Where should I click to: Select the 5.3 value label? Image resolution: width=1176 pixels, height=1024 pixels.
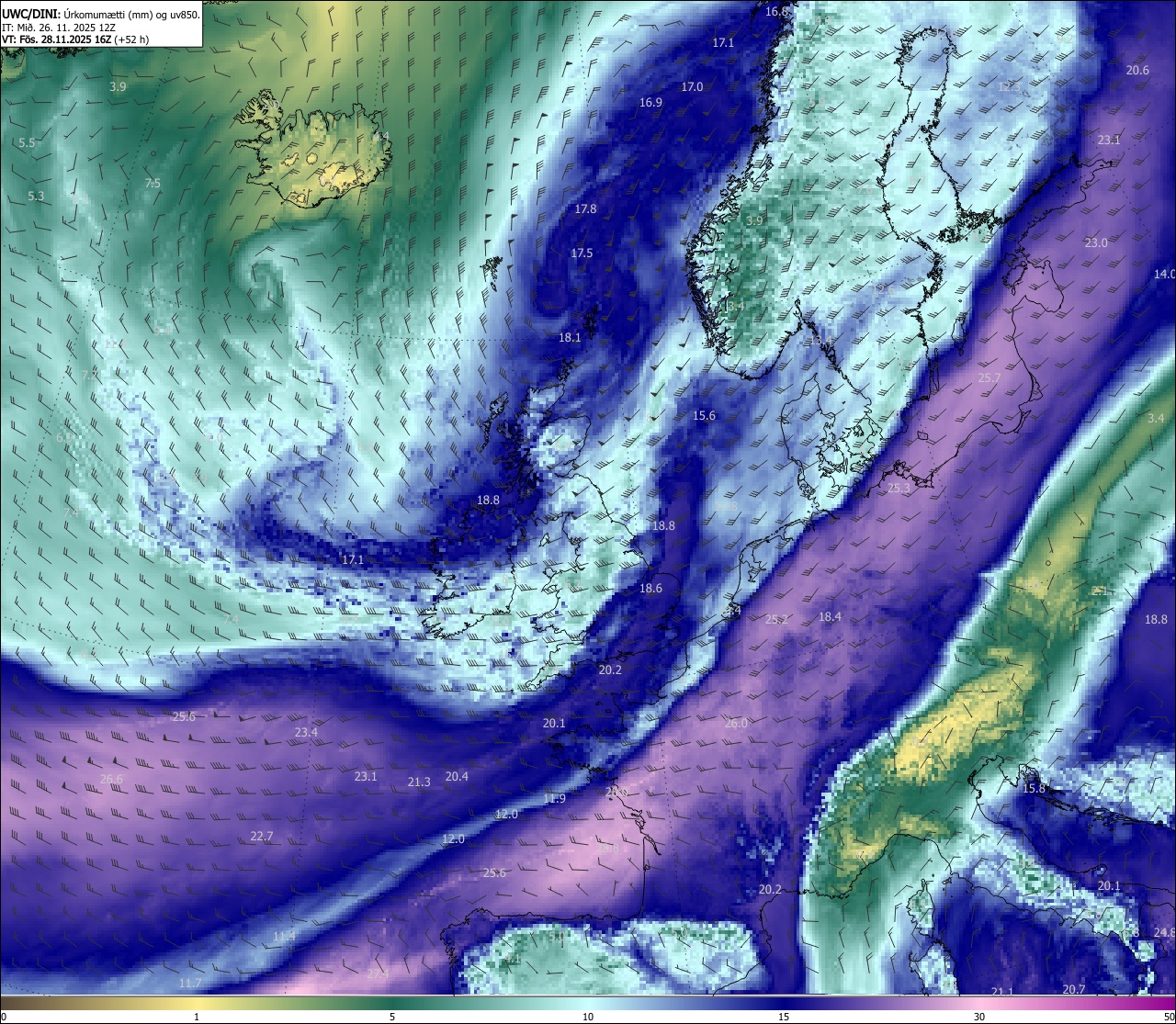pyautogui.click(x=36, y=197)
